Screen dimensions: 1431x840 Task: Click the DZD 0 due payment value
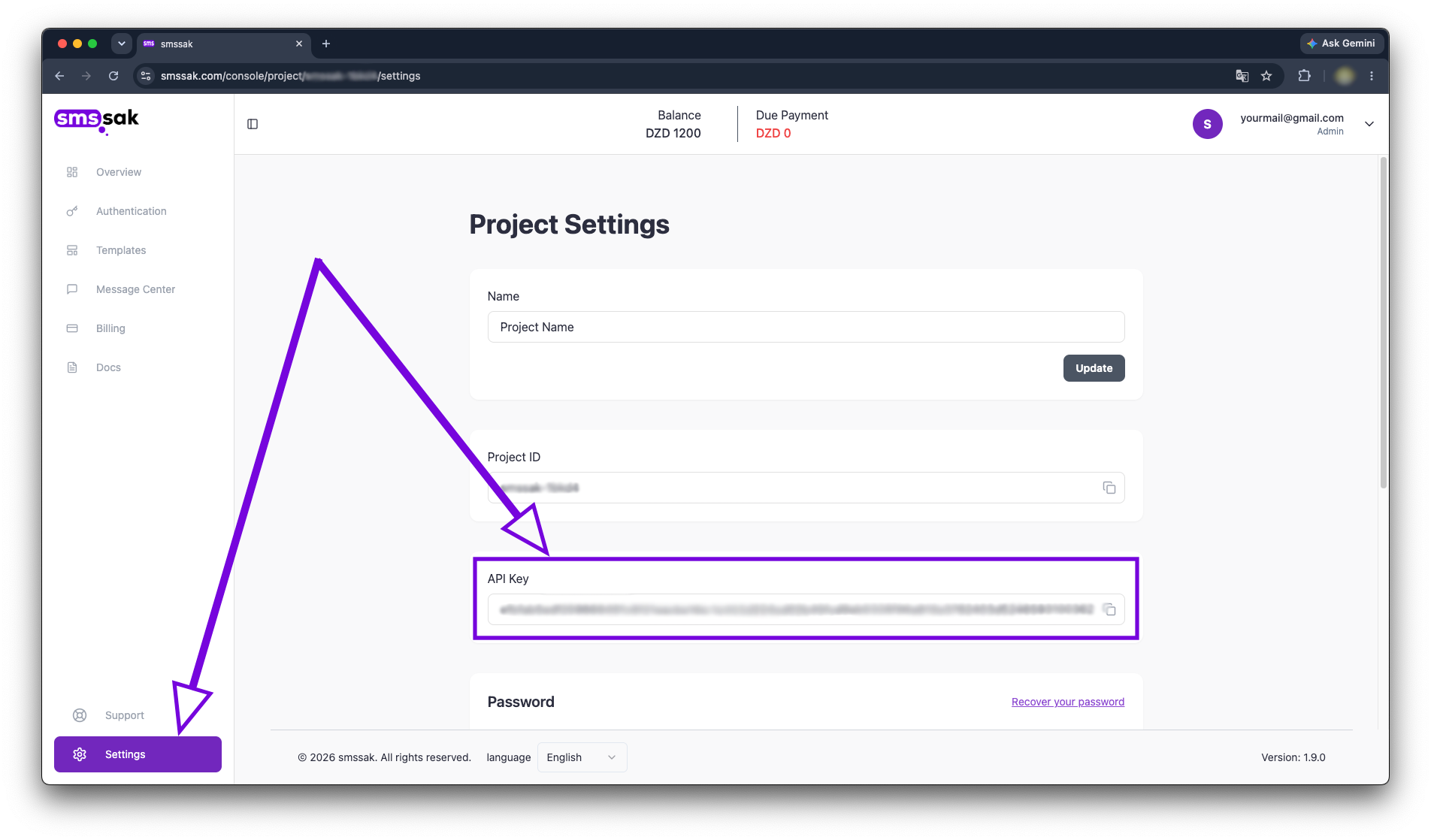click(x=773, y=133)
